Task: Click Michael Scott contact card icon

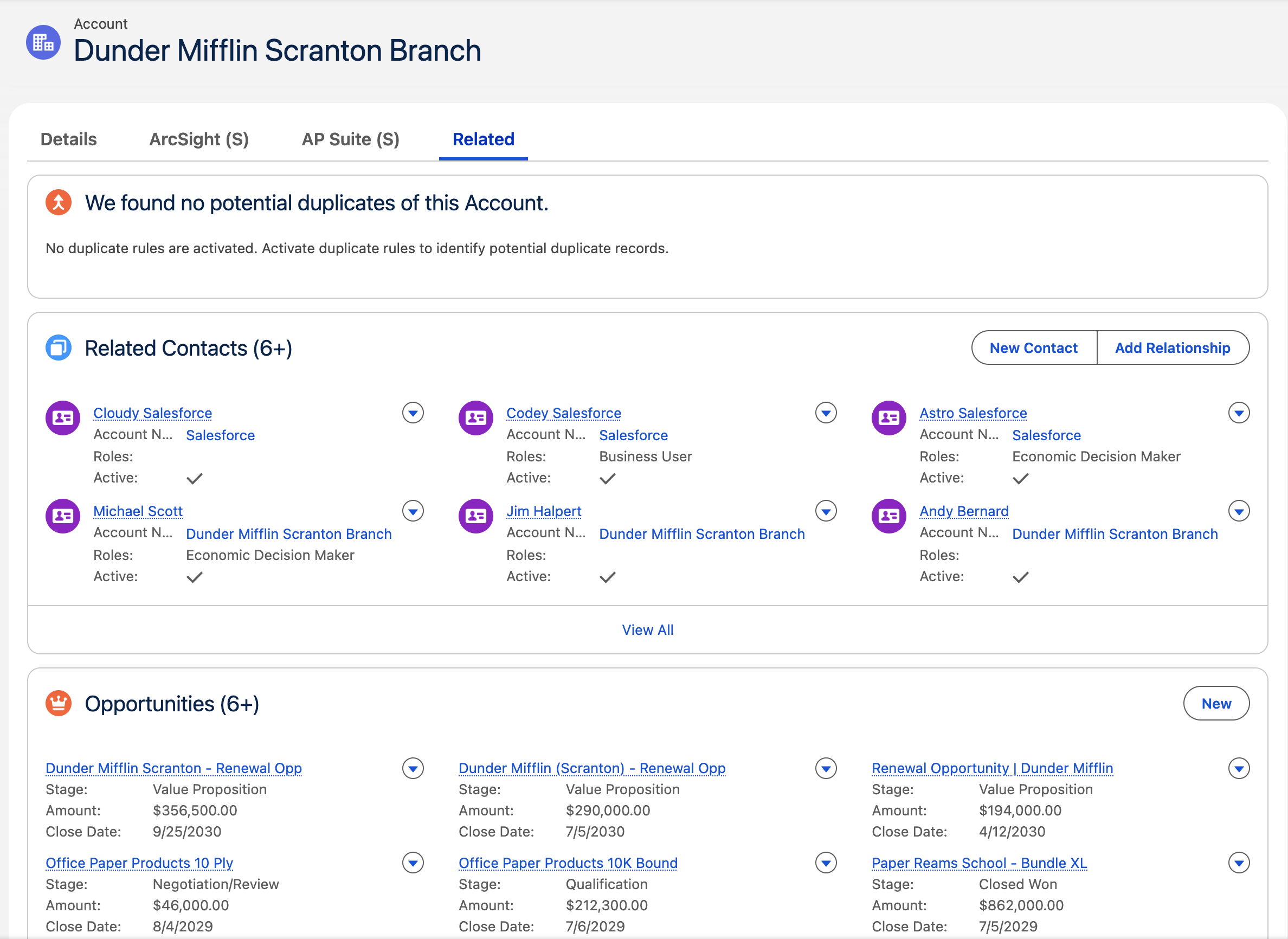Action: pyautogui.click(x=62, y=516)
